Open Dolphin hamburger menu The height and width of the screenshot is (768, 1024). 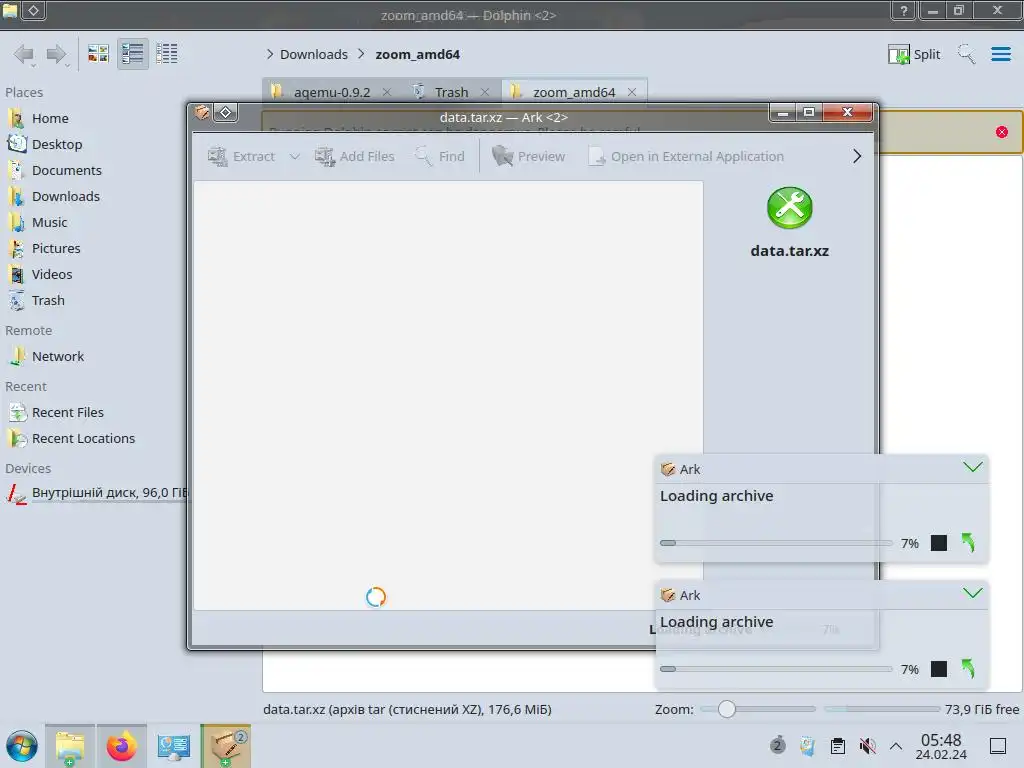click(1000, 54)
